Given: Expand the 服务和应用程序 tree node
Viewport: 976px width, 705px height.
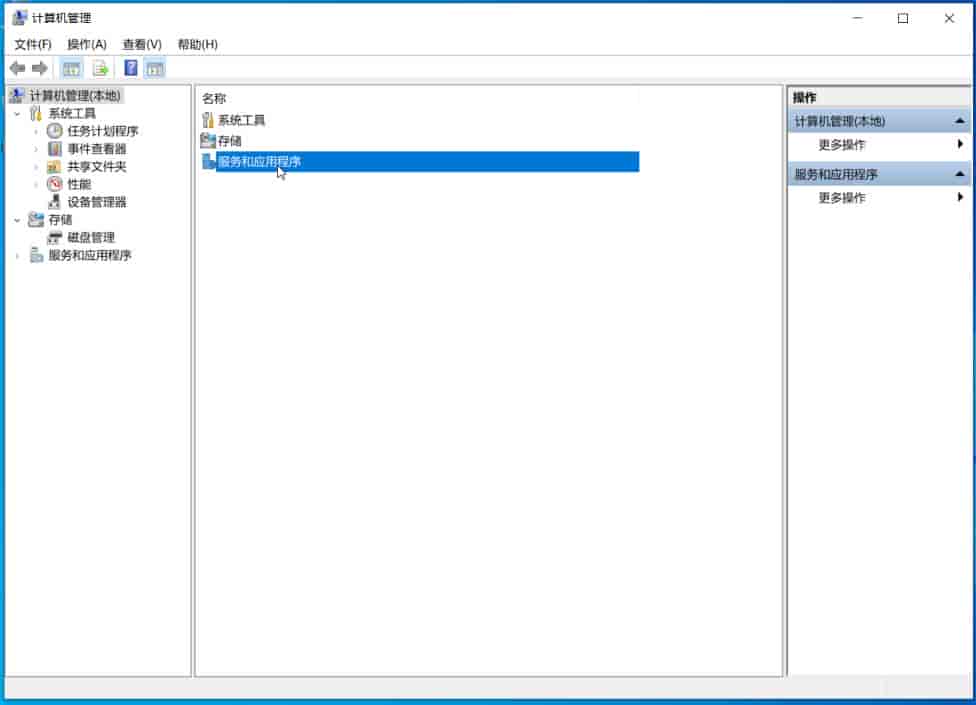Looking at the screenshot, I should [x=17, y=256].
